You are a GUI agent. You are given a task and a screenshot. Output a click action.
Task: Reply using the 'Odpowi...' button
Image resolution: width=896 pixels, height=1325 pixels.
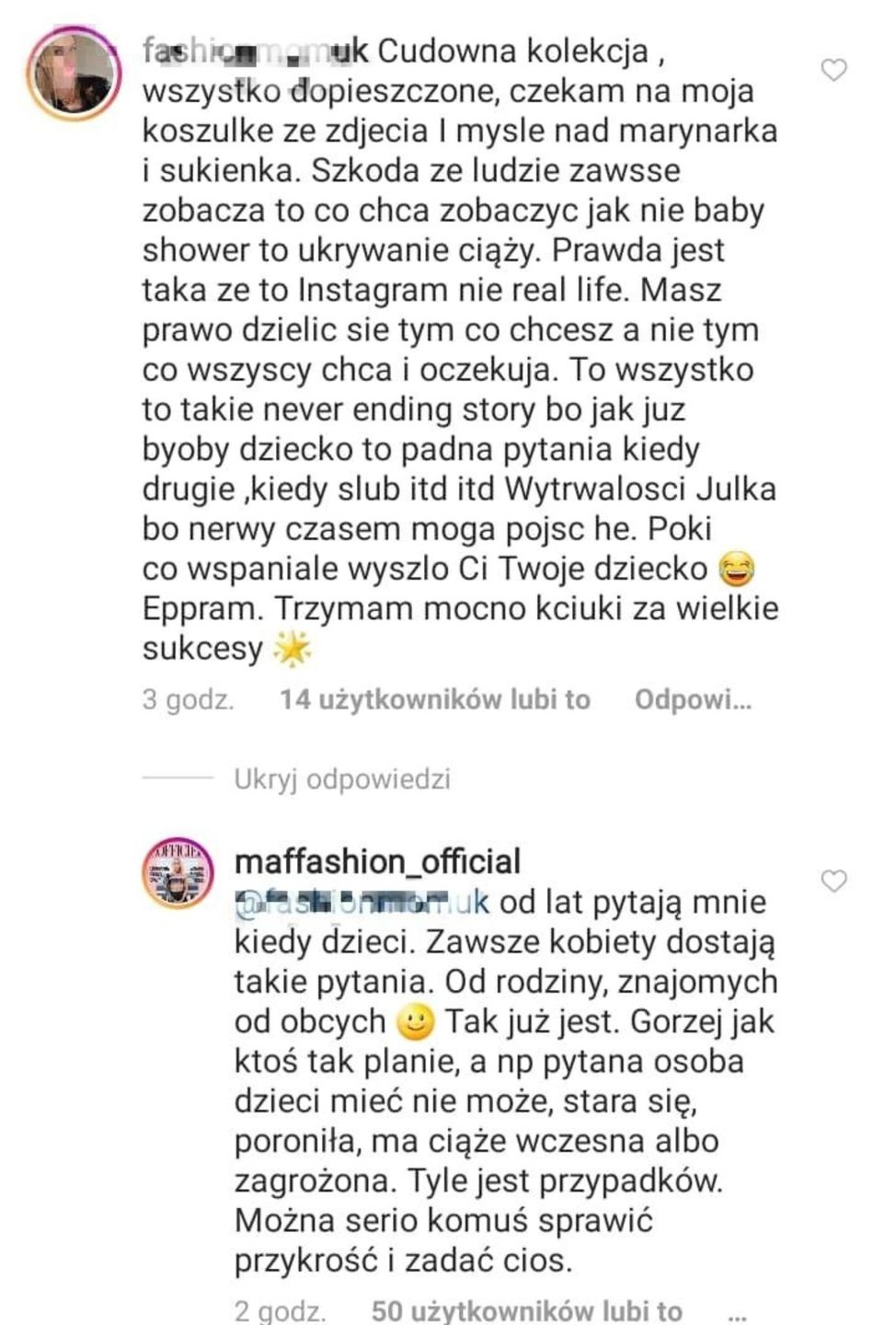693,699
